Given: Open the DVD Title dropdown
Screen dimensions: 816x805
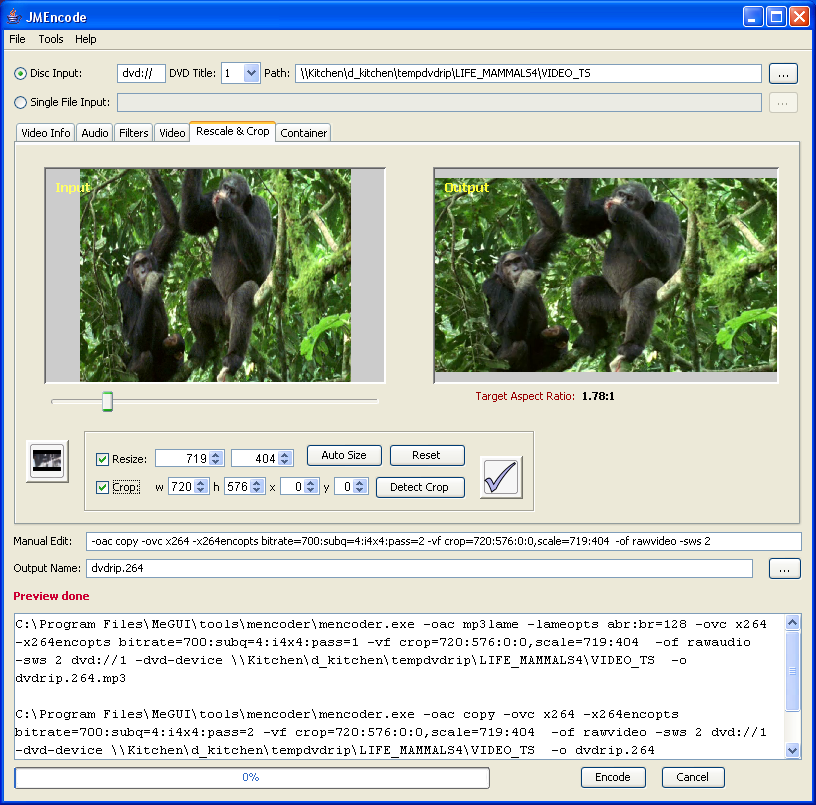Looking at the screenshot, I should 251,73.
